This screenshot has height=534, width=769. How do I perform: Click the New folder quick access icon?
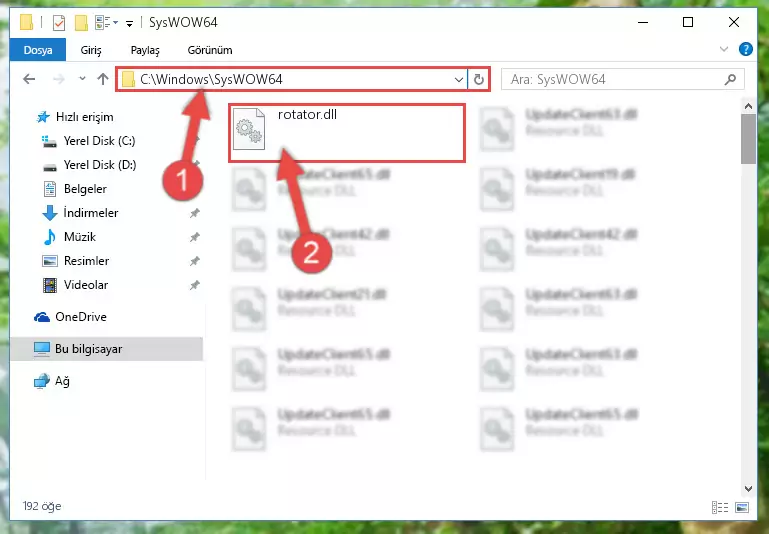tap(81, 23)
